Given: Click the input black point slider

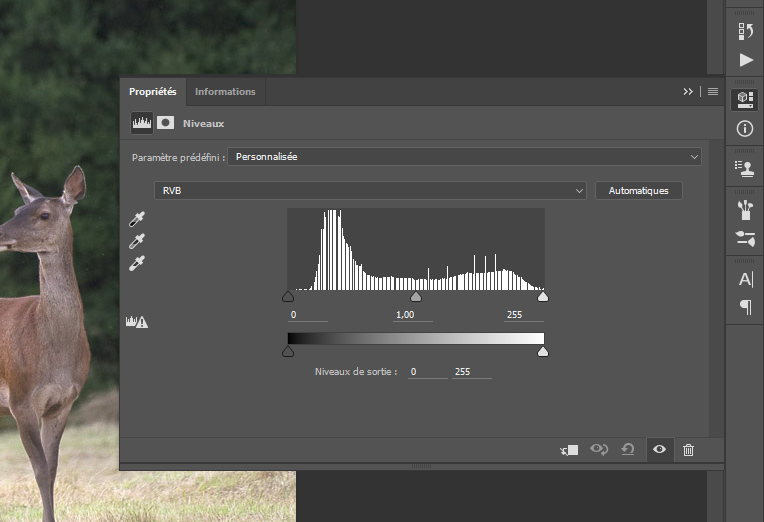Looking at the screenshot, I should coord(288,296).
